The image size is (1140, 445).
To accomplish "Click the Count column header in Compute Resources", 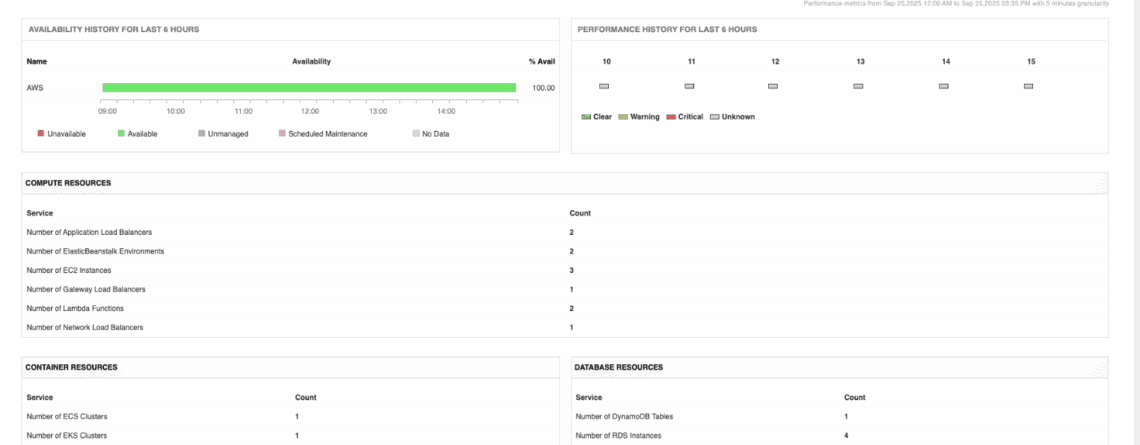I will tap(579, 213).
